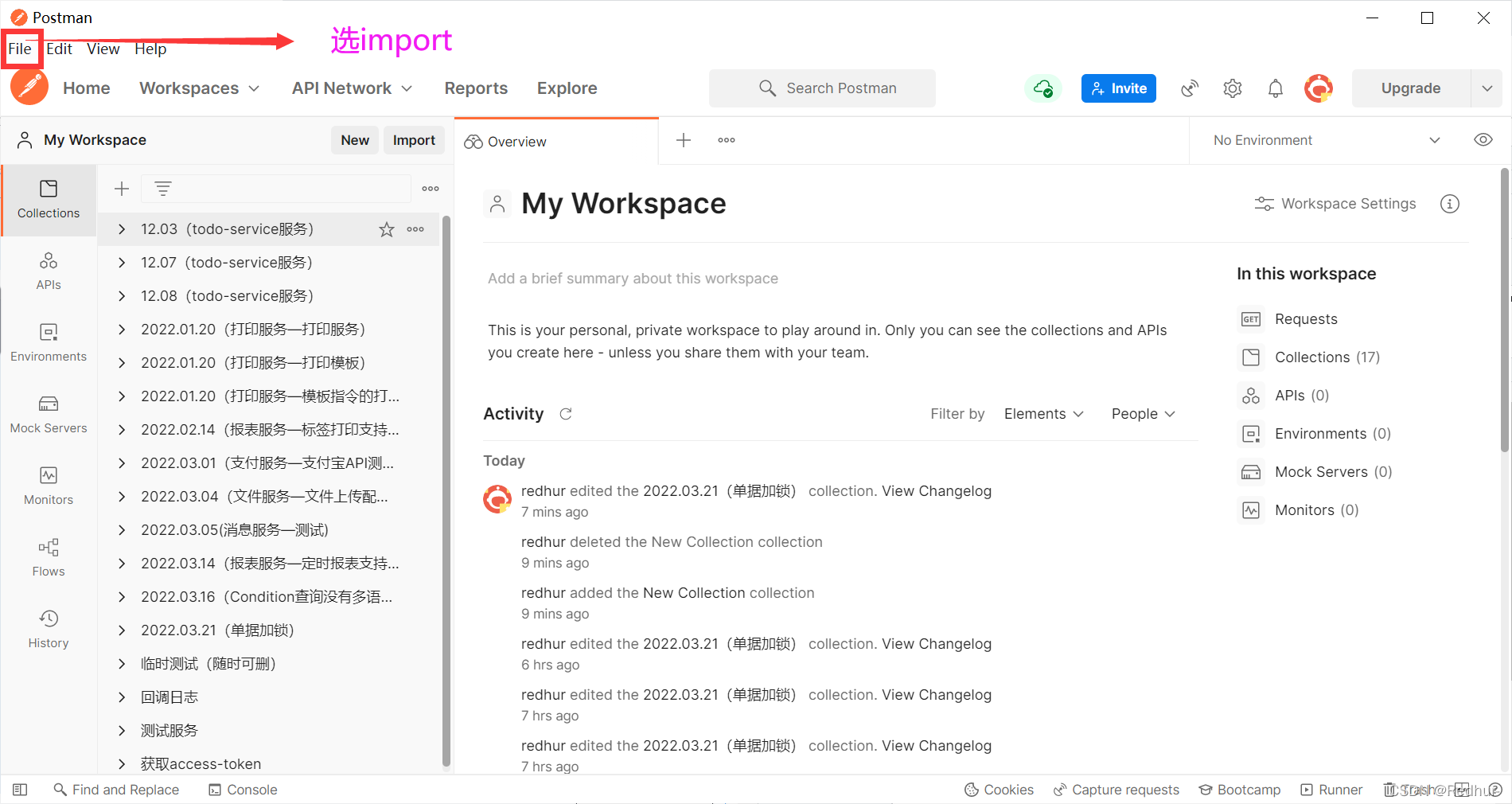Click the environment quick look eye icon
Viewport: 1512px width, 804px height.
1483,140
